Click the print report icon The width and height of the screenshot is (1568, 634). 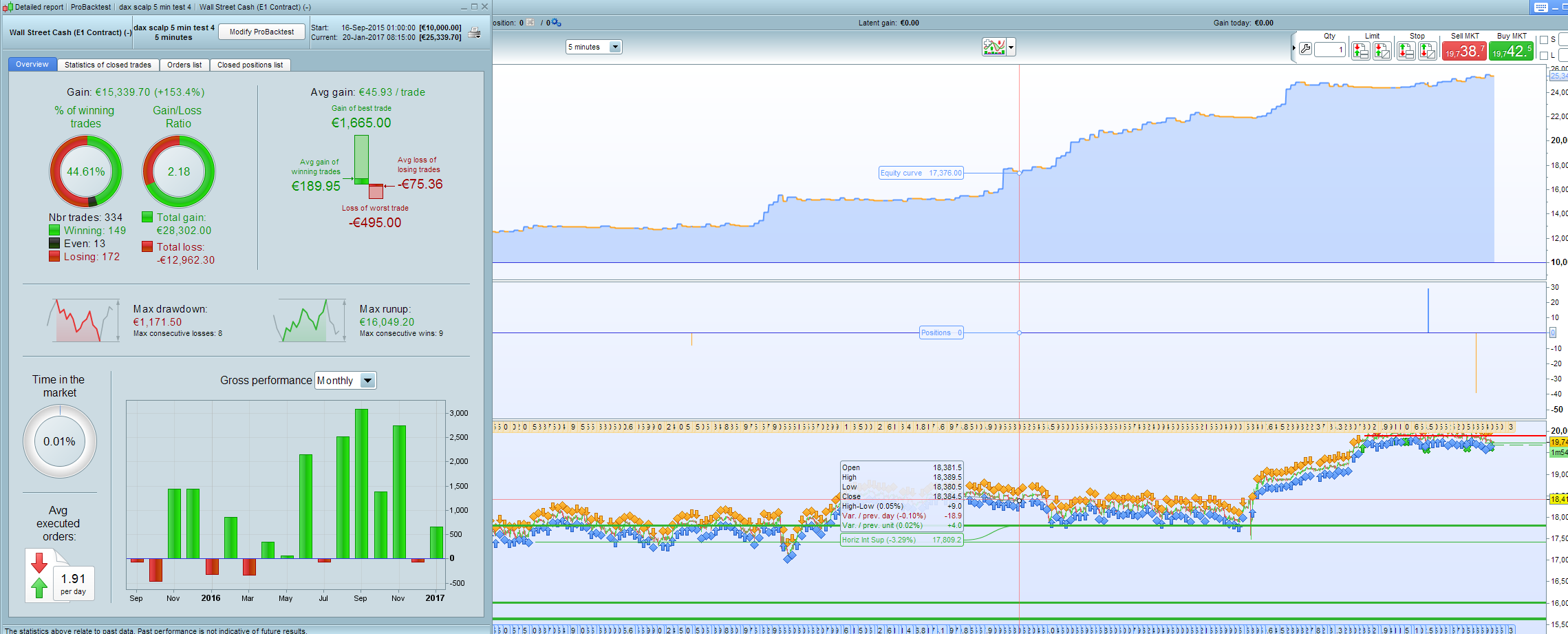[x=474, y=32]
